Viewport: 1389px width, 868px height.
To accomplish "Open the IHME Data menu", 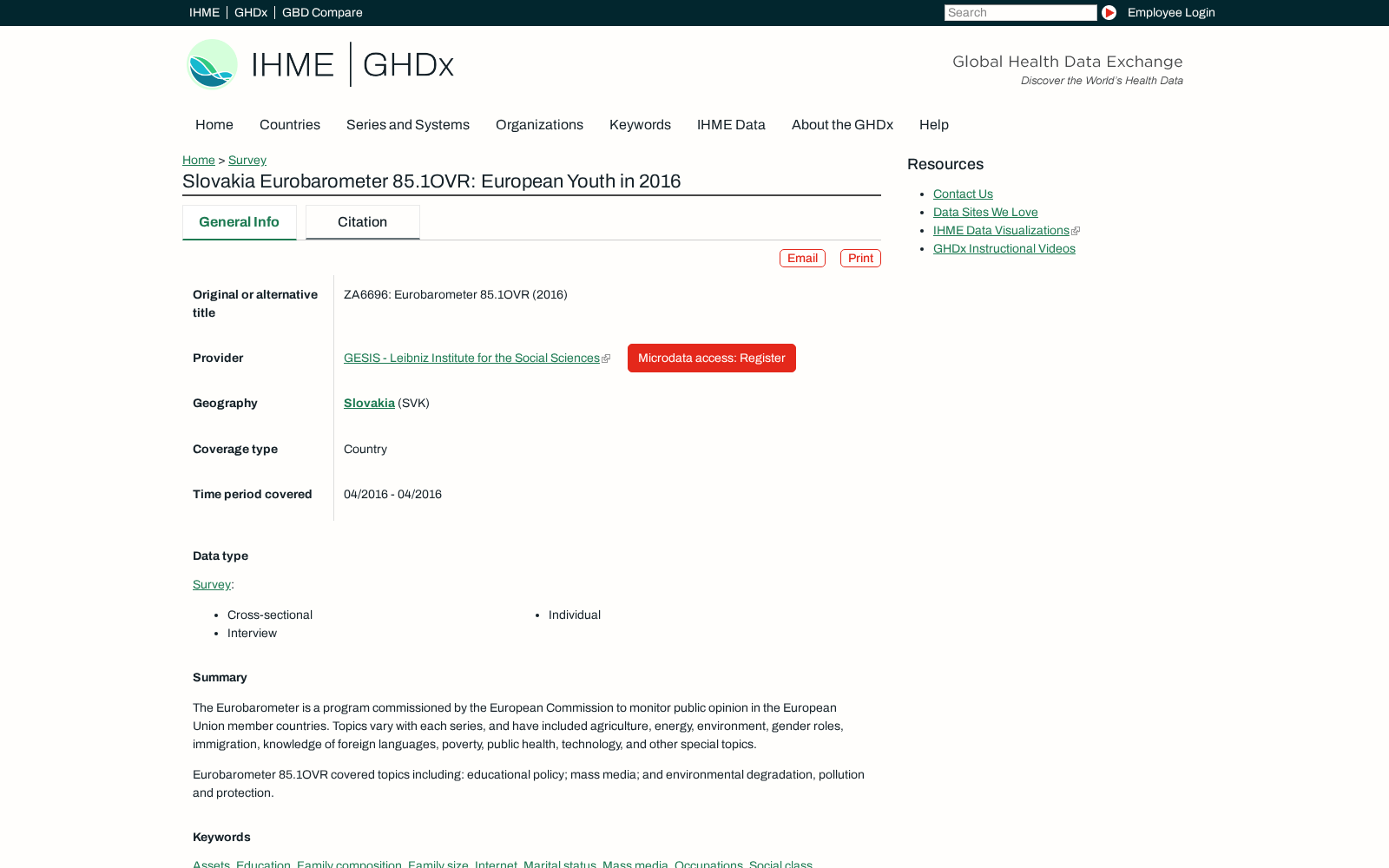I will 731,124.
